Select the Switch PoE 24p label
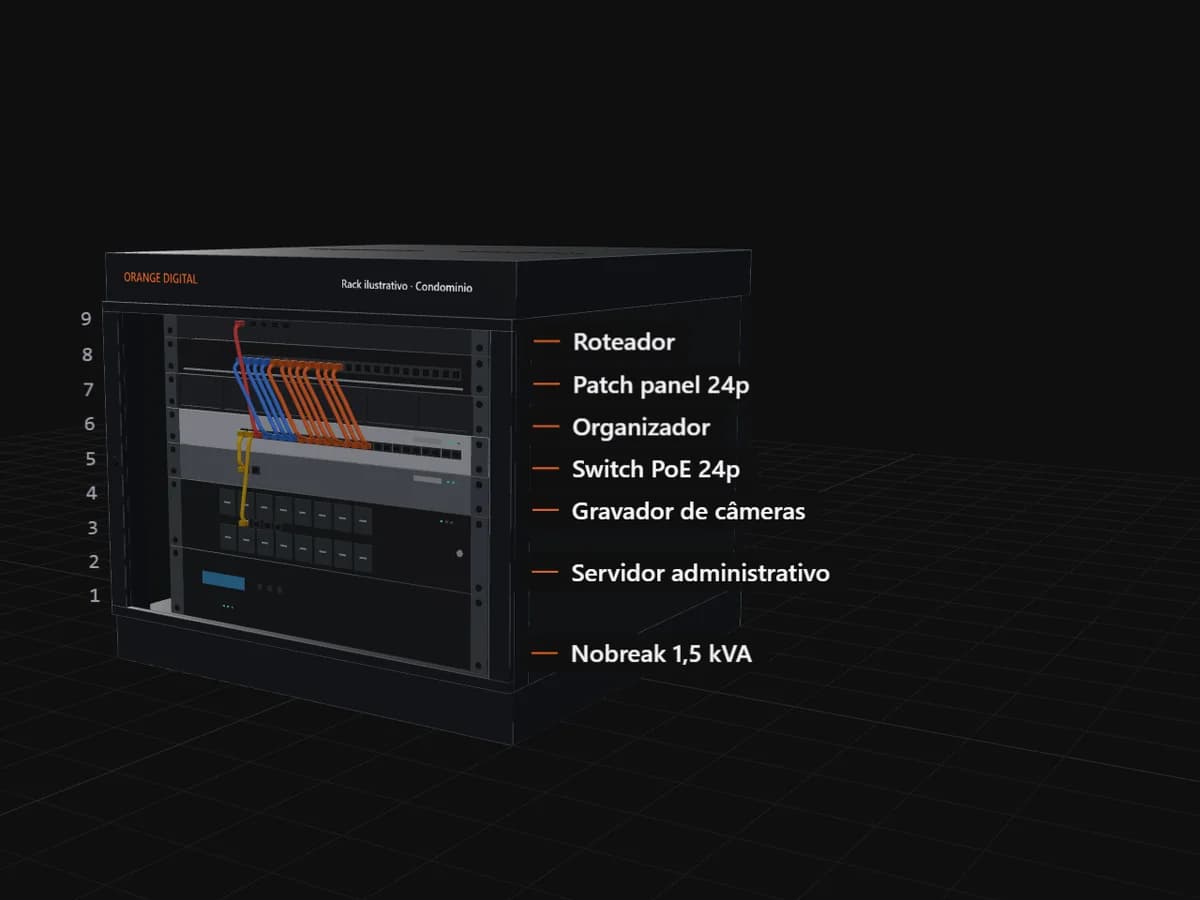This screenshot has height=900, width=1200. point(656,469)
